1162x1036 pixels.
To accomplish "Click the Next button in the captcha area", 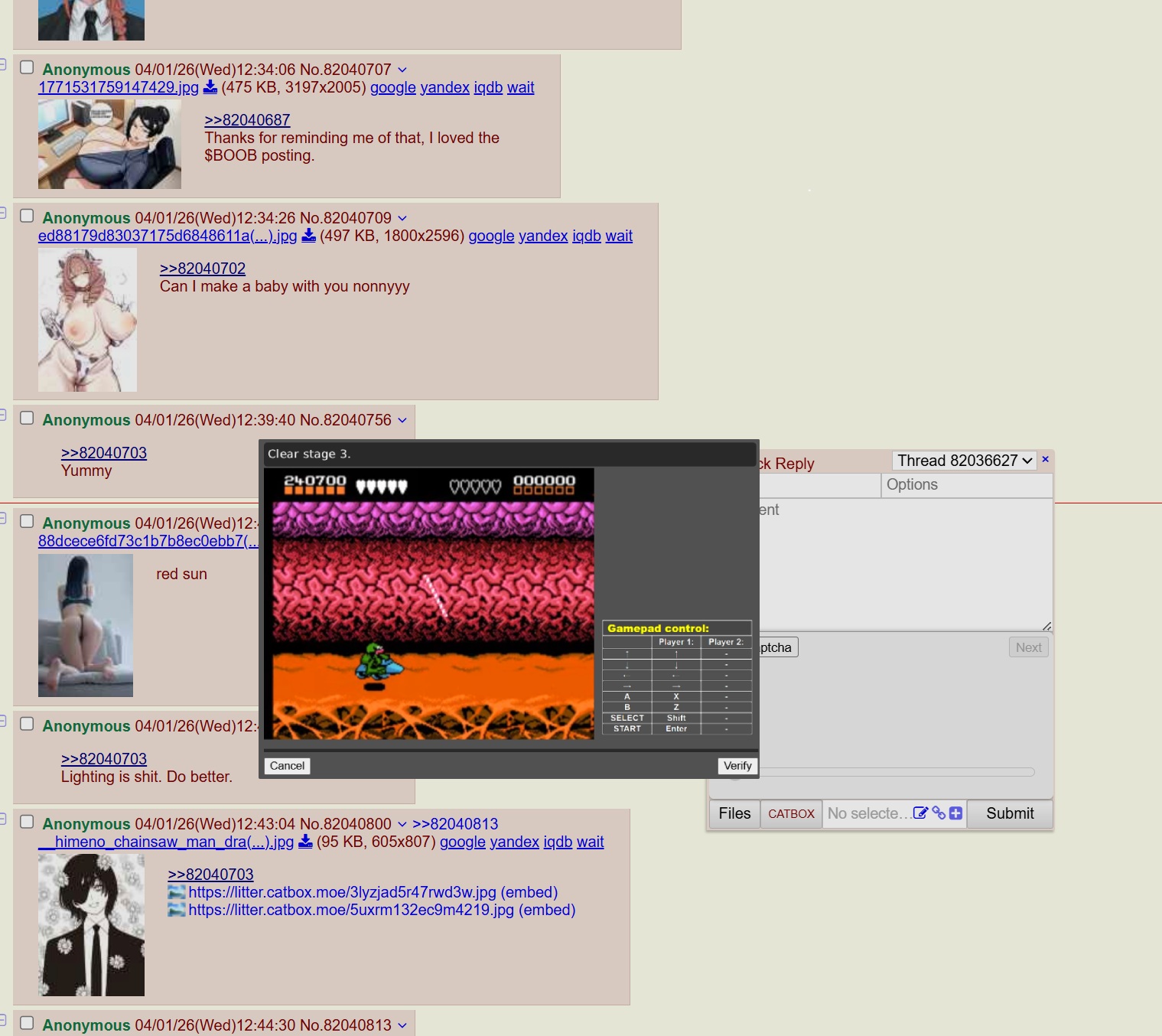I will [1029, 647].
